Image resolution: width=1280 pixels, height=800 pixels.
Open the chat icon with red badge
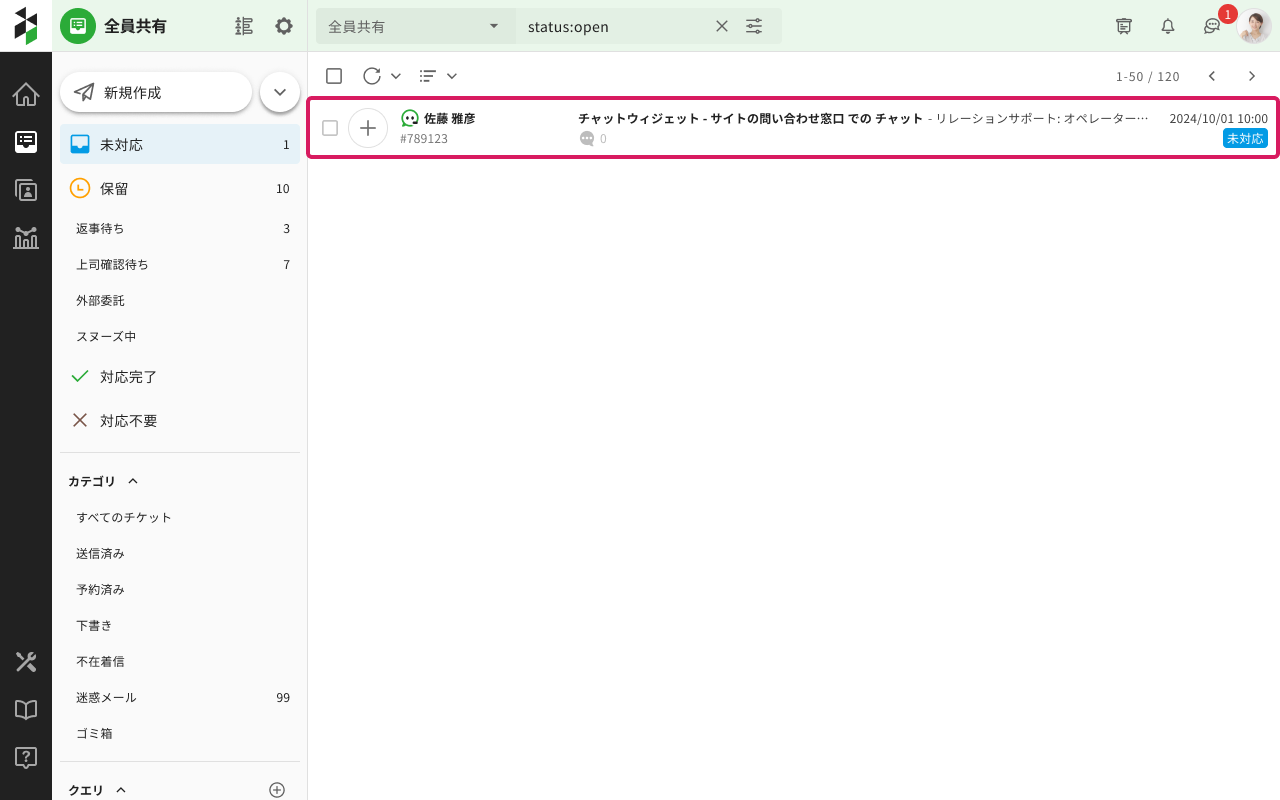pyautogui.click(x=1212, y=26)
